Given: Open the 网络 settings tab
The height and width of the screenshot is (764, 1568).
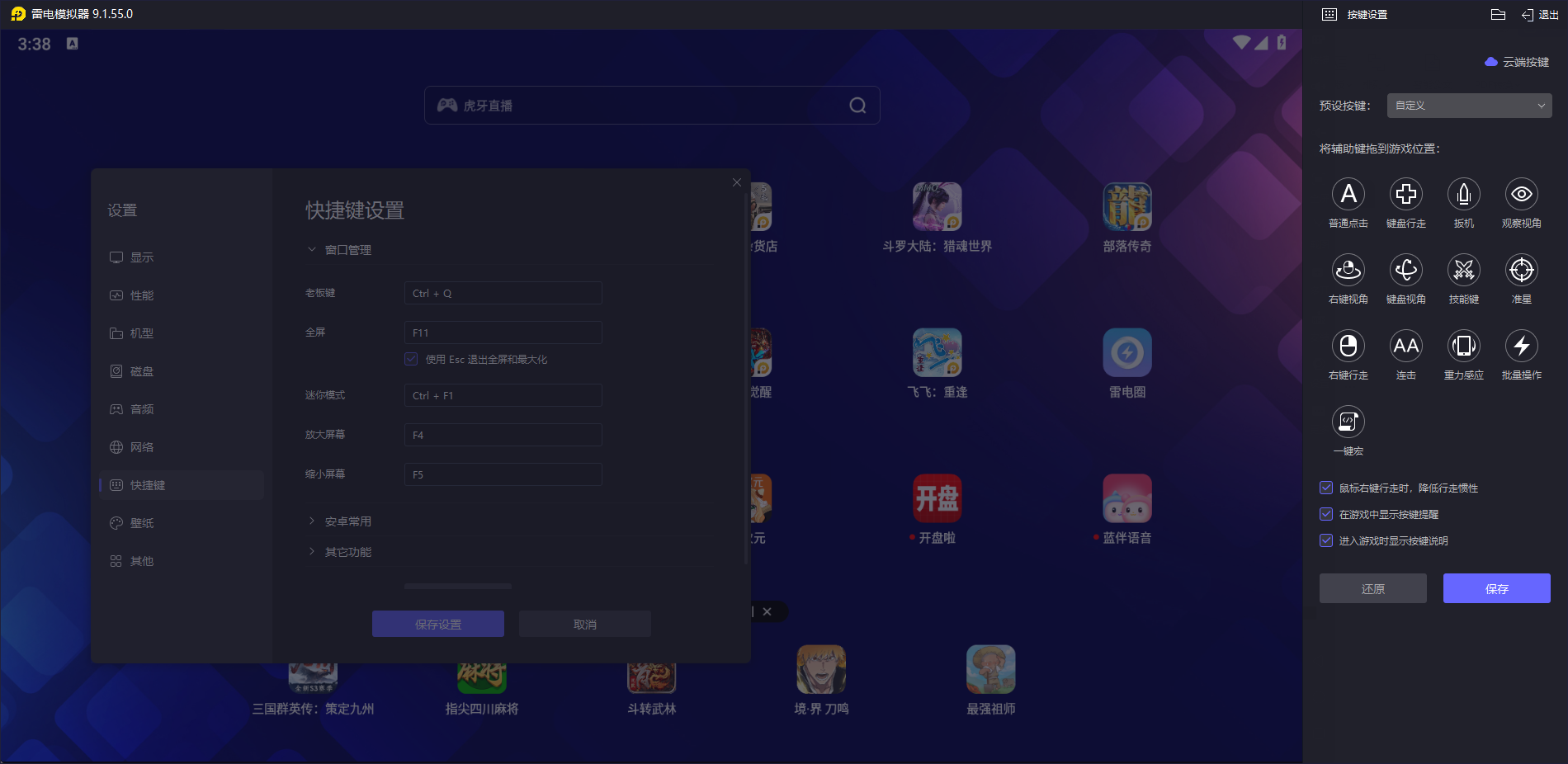Looking at the screenshot, I should pos(182,447).
